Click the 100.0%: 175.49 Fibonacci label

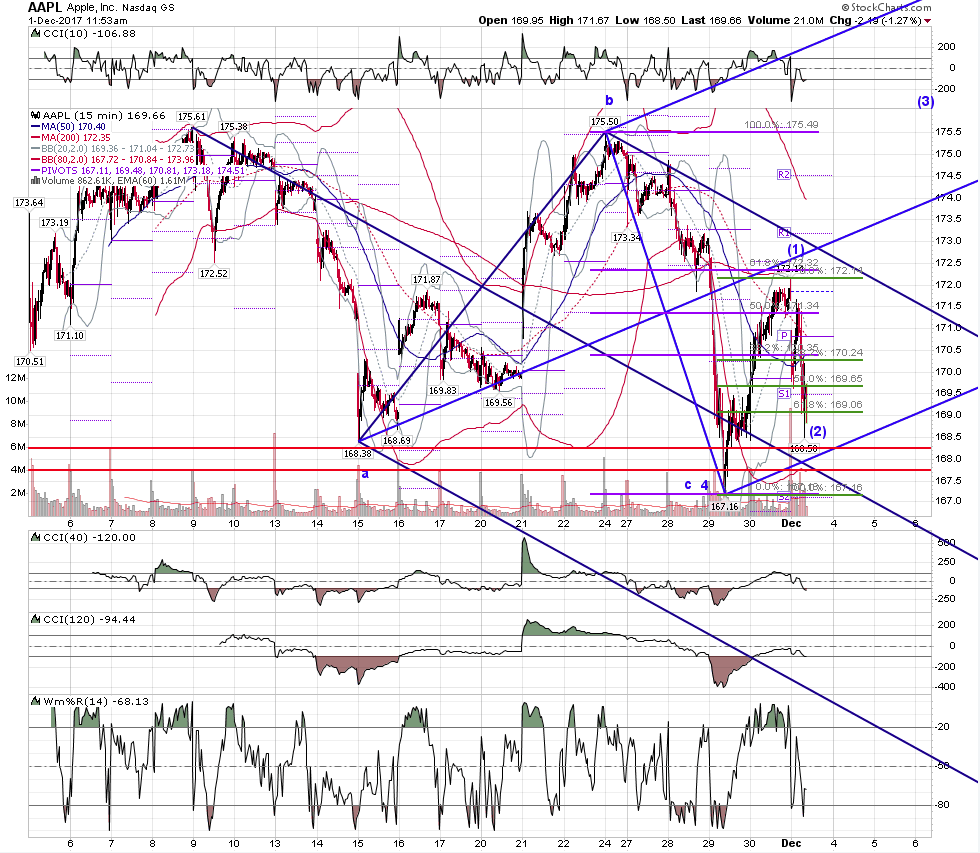pos(781,125)
